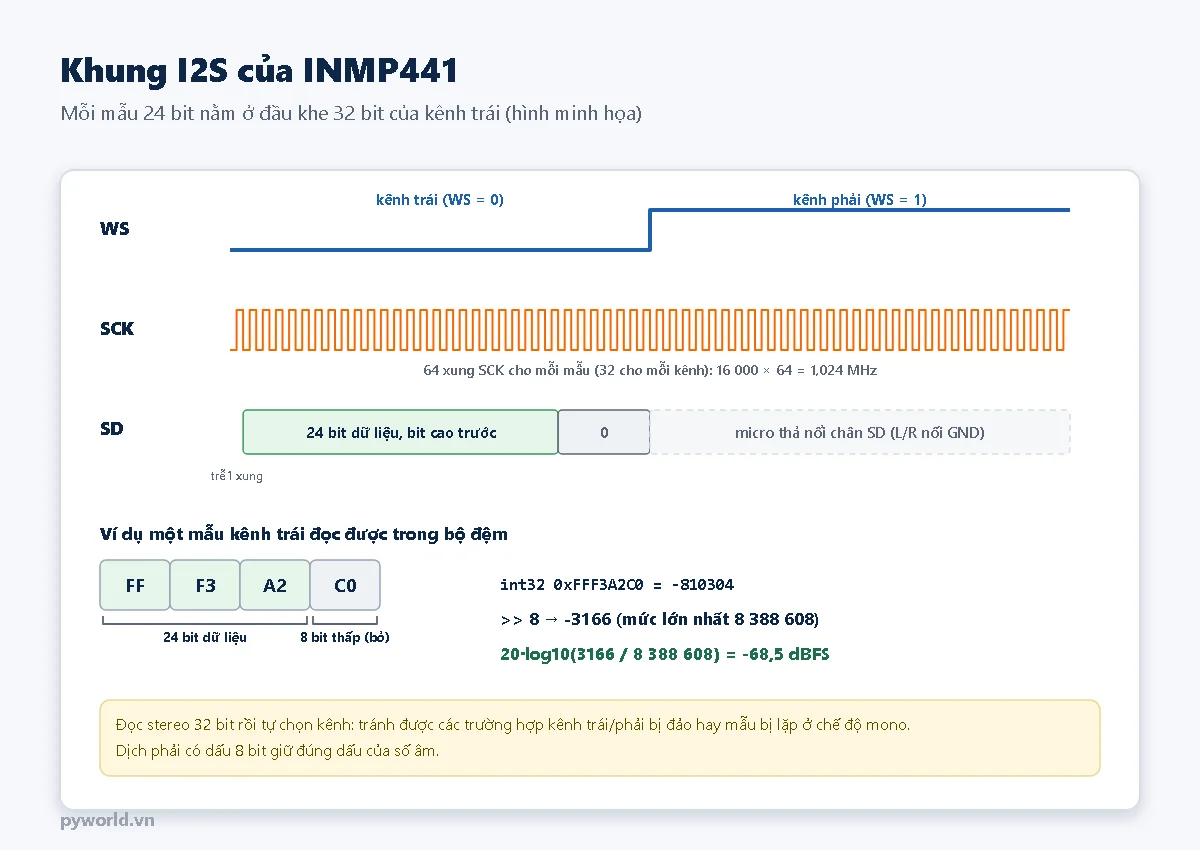This screenshot has width=1200, height=850.
Task: Click the C0 low byte box
Action: pyautogui.click(x=345, y=585)
